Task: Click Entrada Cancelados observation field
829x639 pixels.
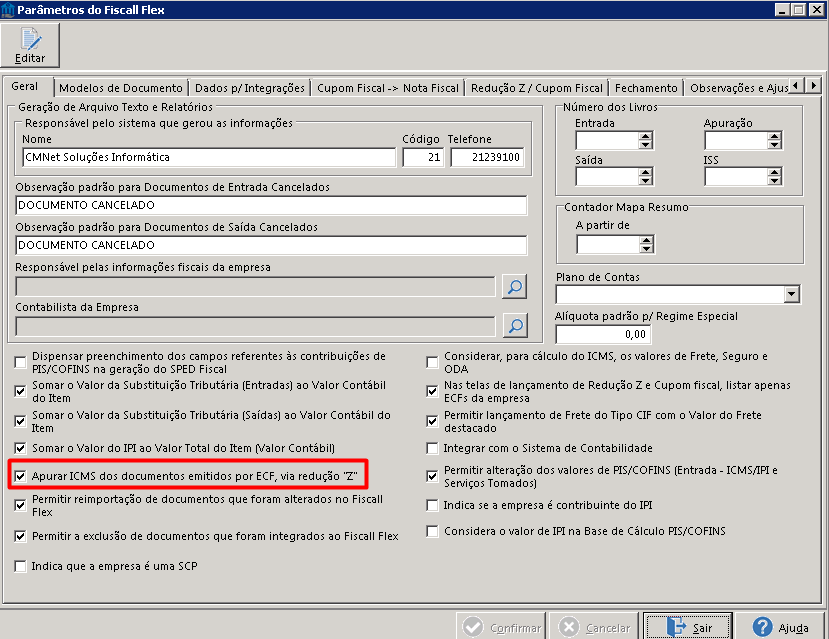Action: (x=271, y=205)
